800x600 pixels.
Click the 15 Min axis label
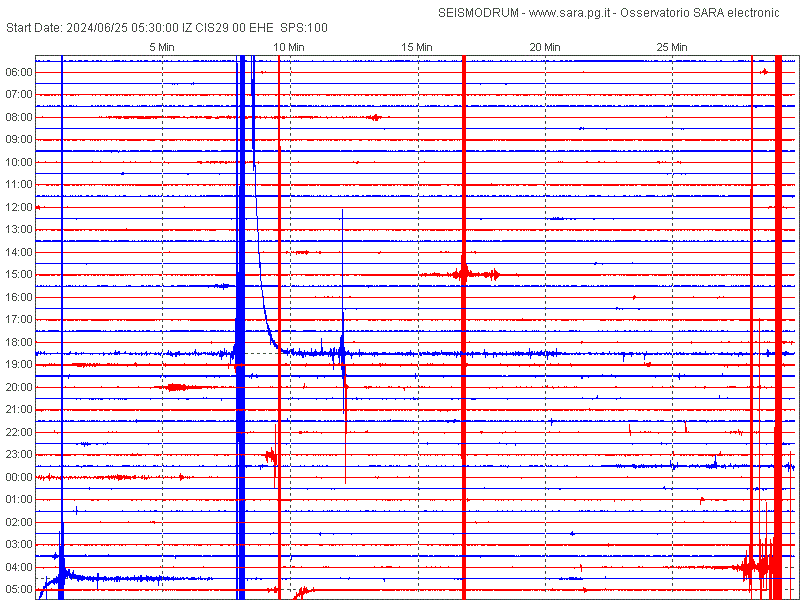(x=417, y=47)
